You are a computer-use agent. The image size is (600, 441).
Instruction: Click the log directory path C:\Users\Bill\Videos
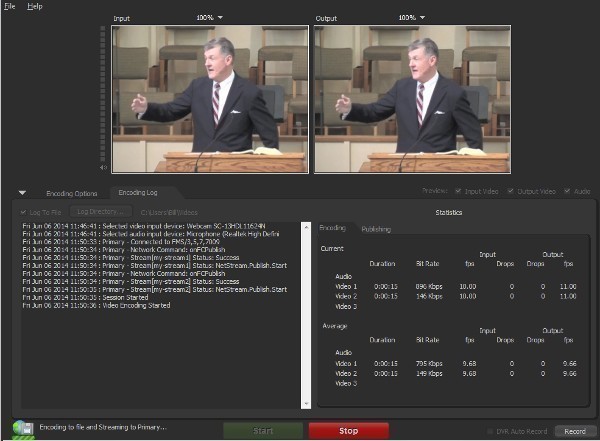tap(169, 212)
